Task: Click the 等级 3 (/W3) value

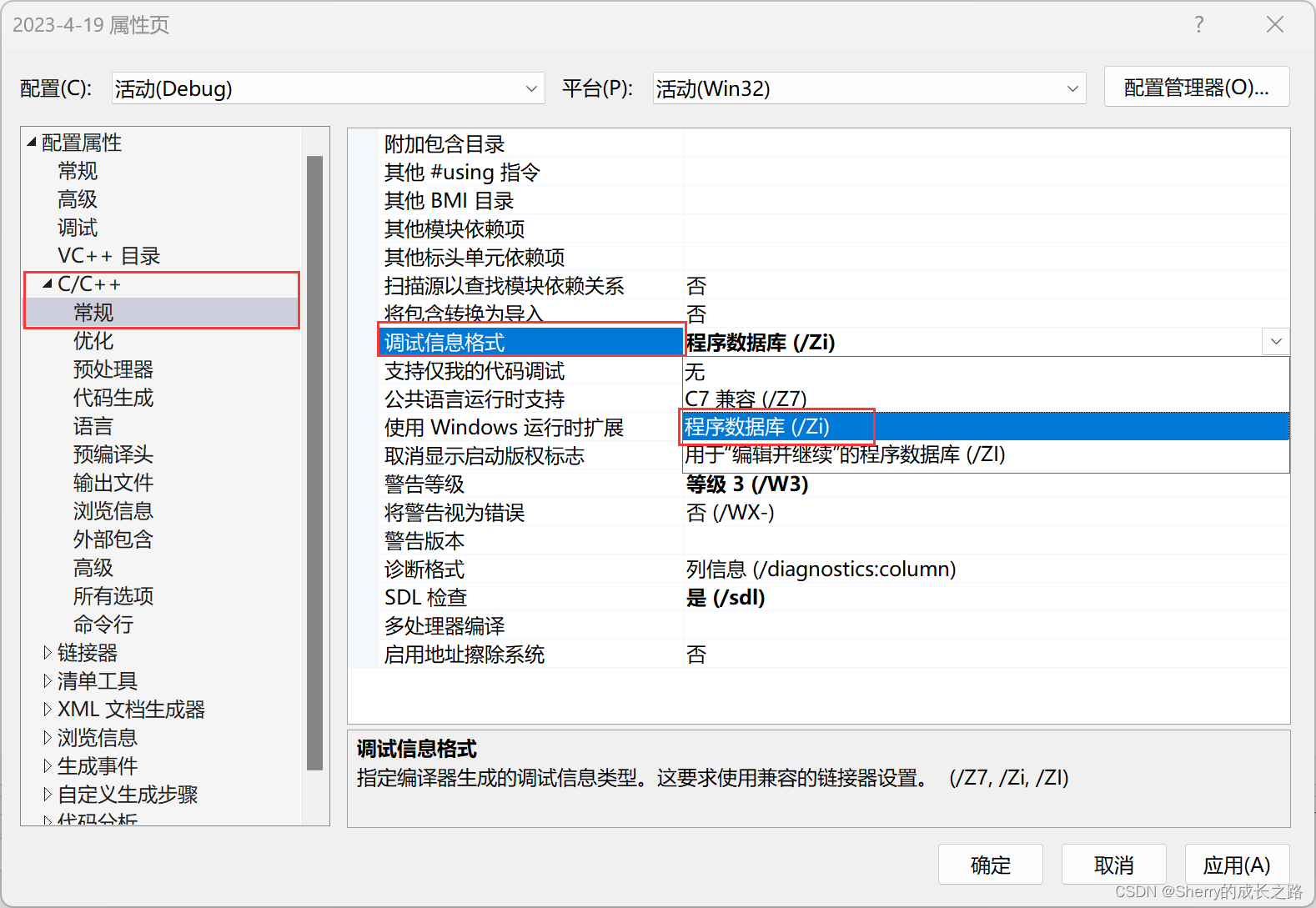Action: point(747,484)
